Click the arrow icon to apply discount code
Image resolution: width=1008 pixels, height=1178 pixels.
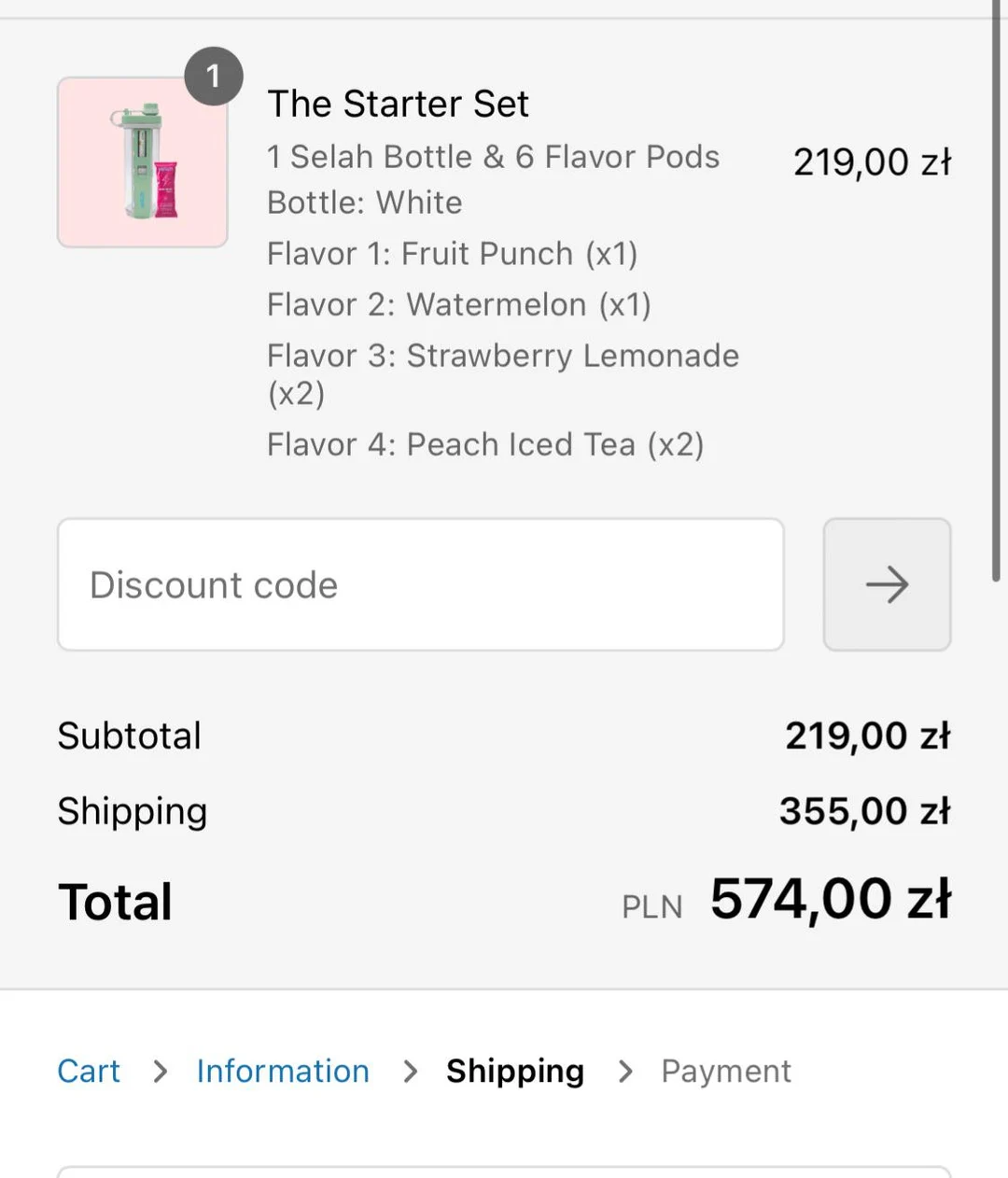[x=886, y=584]
